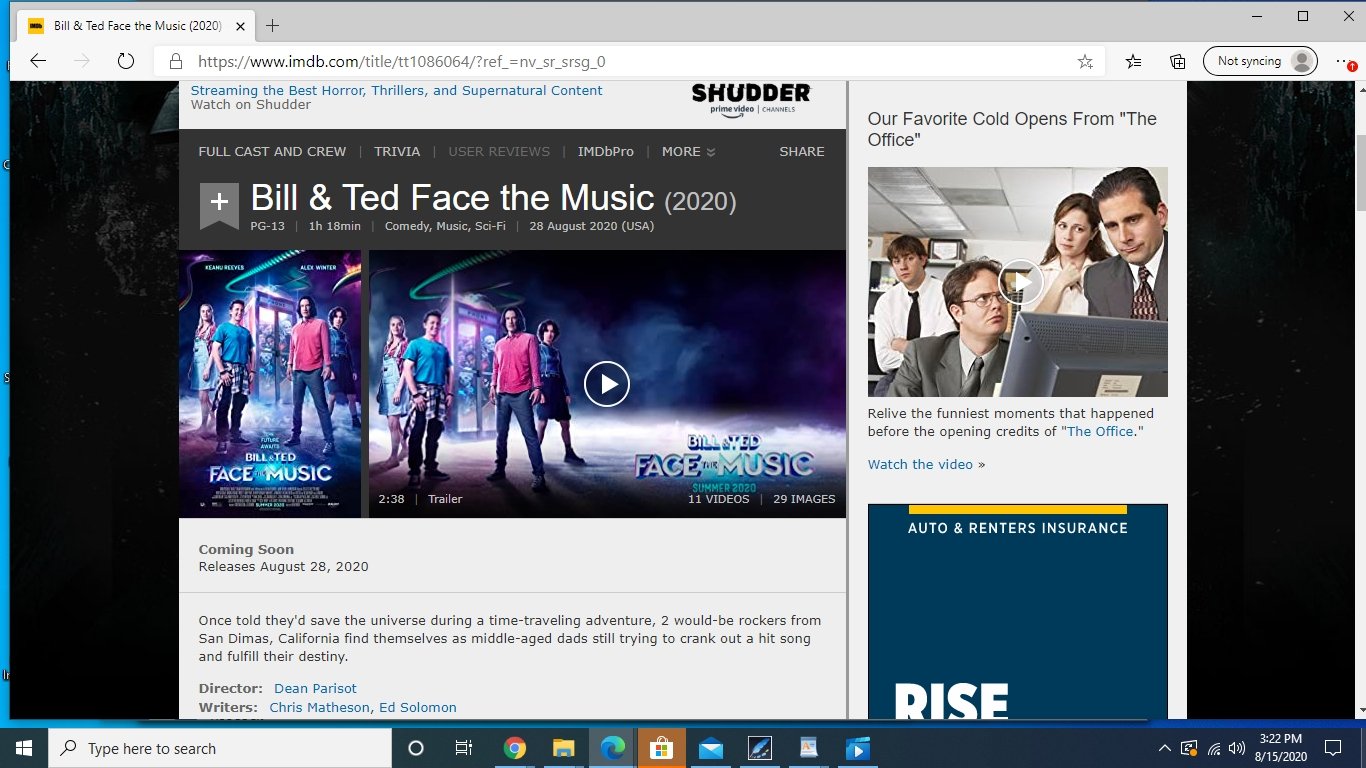This screenshot has height=768, width=1366.
Task: Show hidden system tray icons
Action: point(1164,748)
